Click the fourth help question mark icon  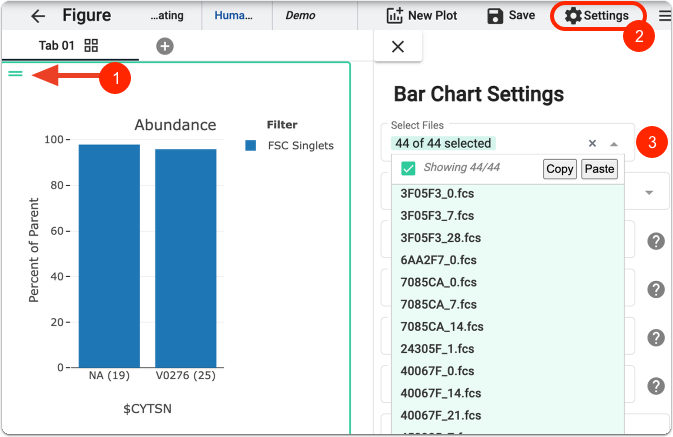tap(656, 386)
